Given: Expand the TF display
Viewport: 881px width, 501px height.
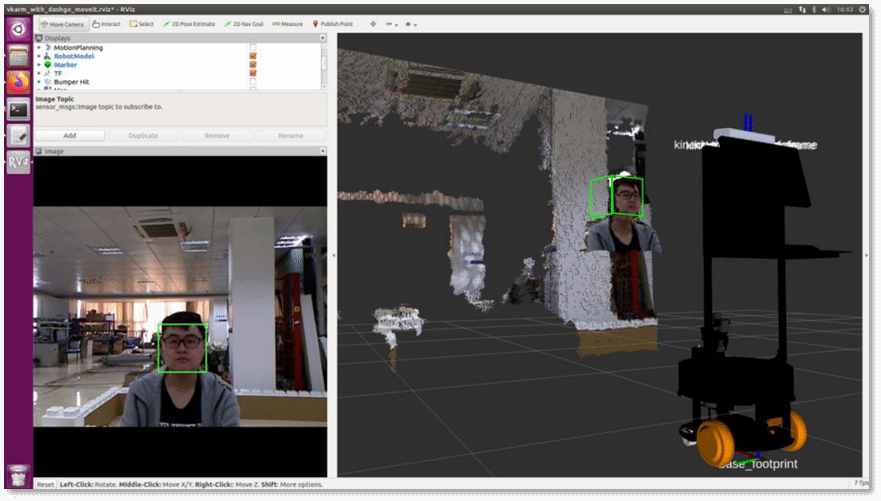Looking at the screenshot, I should tap(39, 73).
